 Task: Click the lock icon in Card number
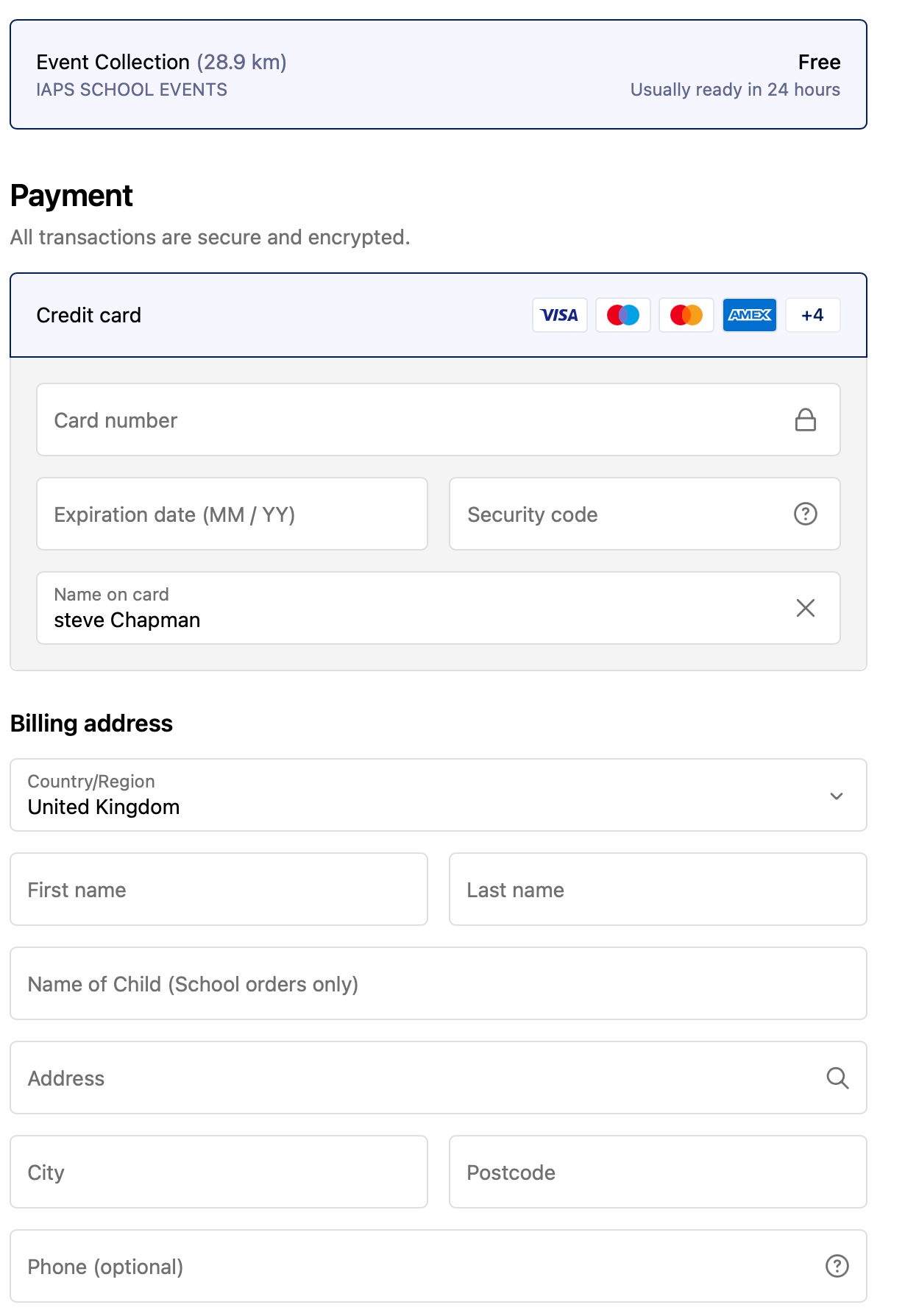805,420
